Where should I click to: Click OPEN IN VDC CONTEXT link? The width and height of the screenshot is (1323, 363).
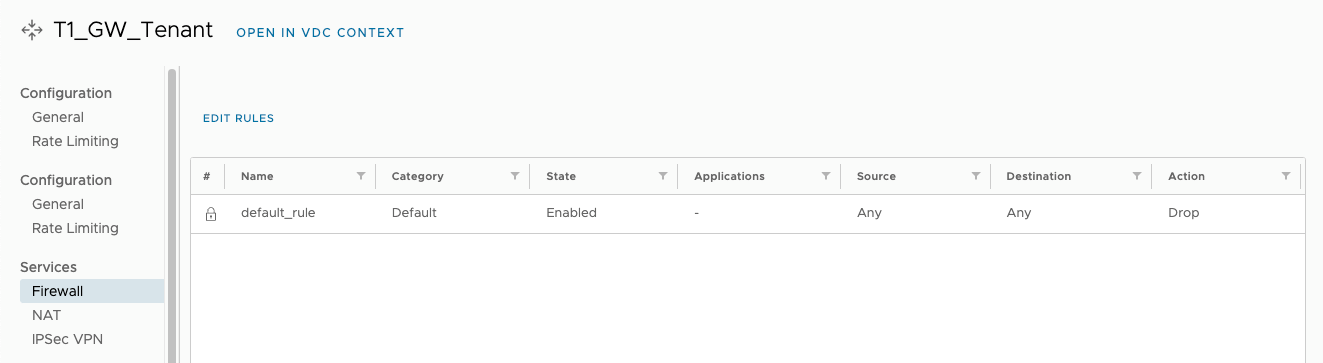(320, 33)
